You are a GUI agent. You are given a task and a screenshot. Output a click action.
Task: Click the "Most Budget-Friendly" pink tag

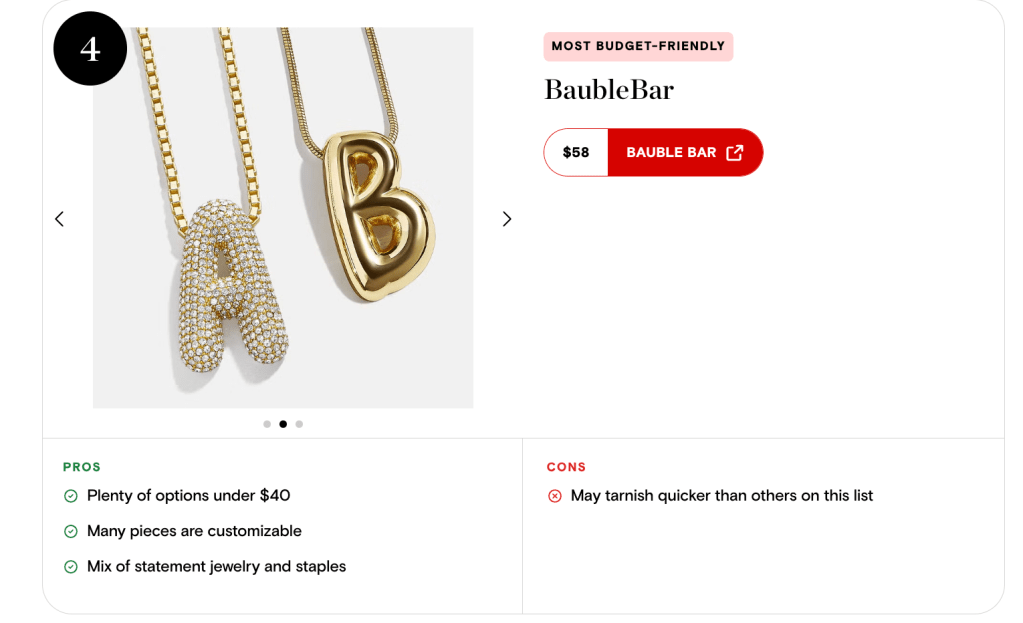[638, 46]
